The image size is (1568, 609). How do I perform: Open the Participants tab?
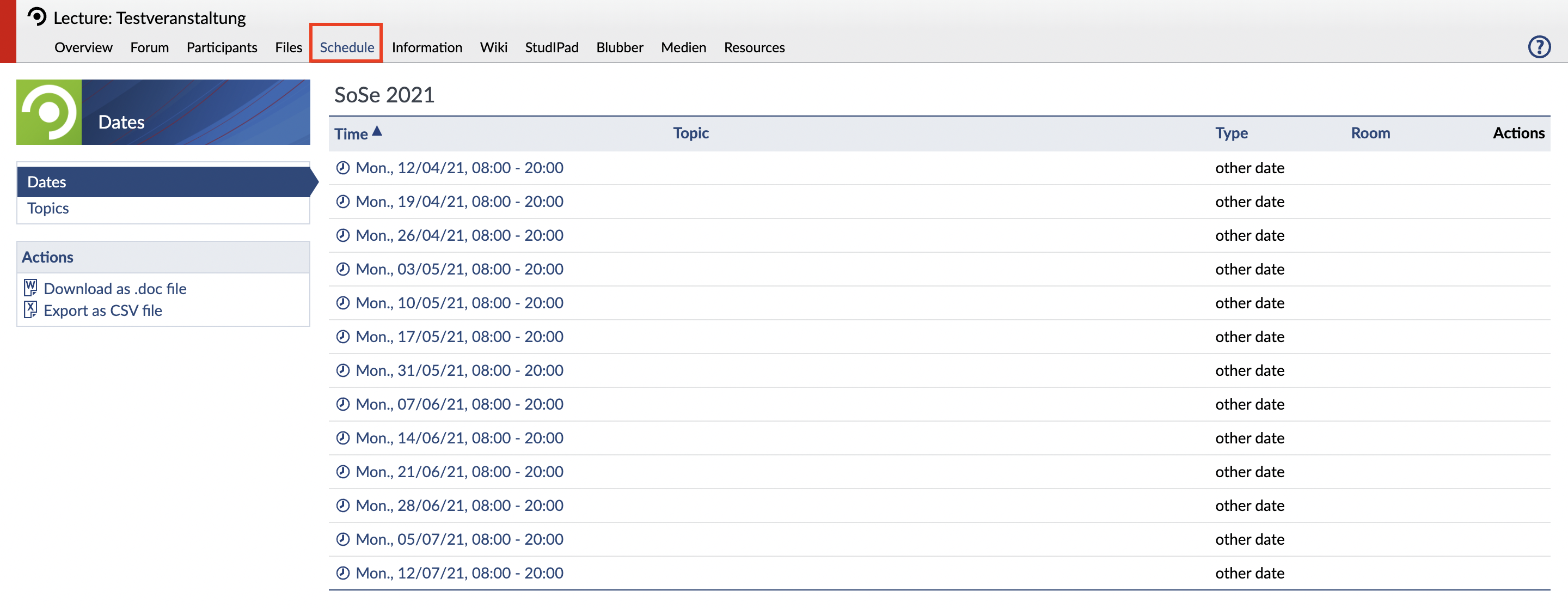[x=222, y=47]
